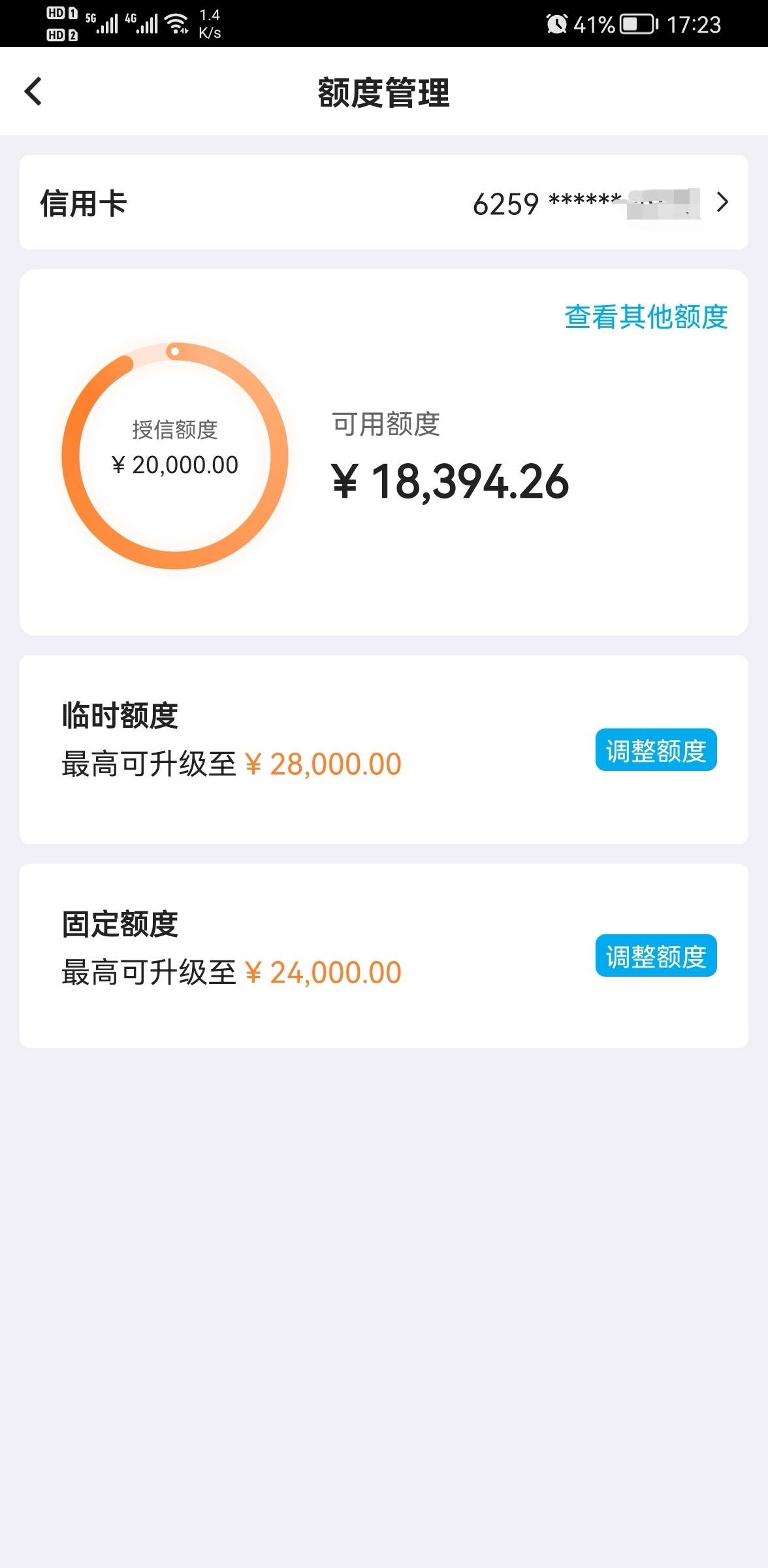Open 查看其他额度 link
Image resolution: width=768 pixels, height=1568 pixels.
(646, 317)
